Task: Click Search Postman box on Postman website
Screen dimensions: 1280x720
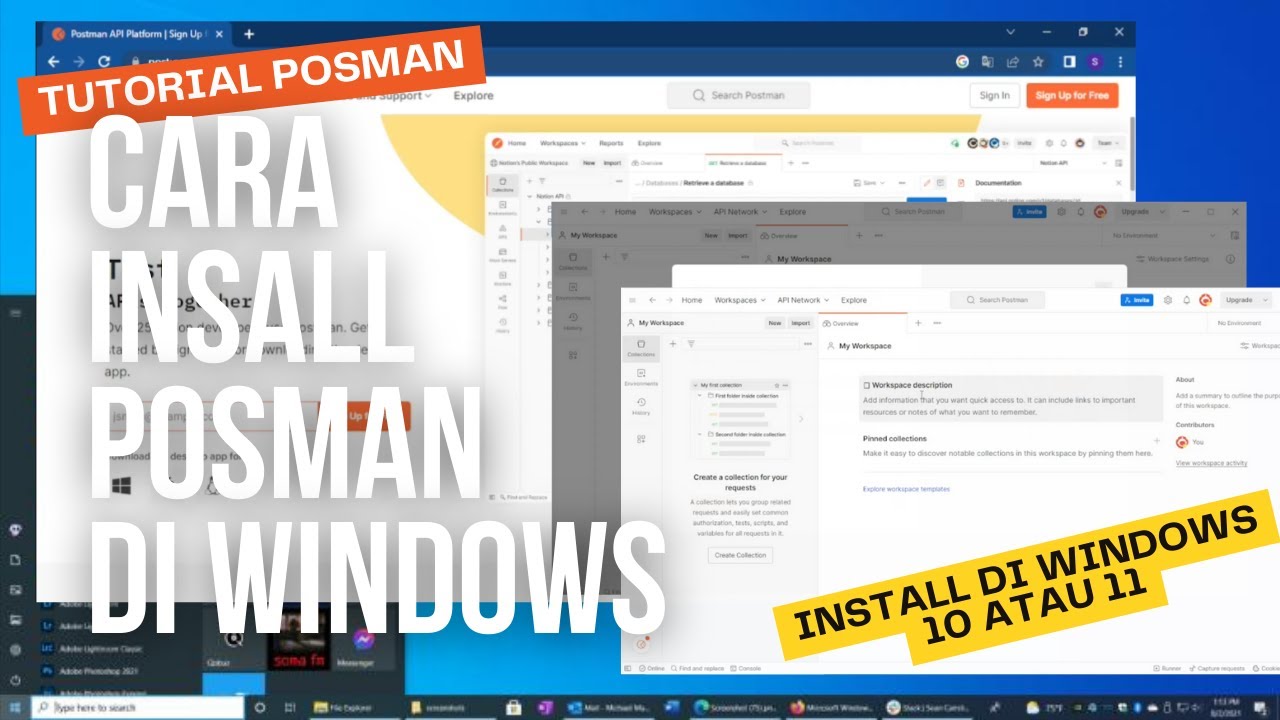Action: pos(739,95)
